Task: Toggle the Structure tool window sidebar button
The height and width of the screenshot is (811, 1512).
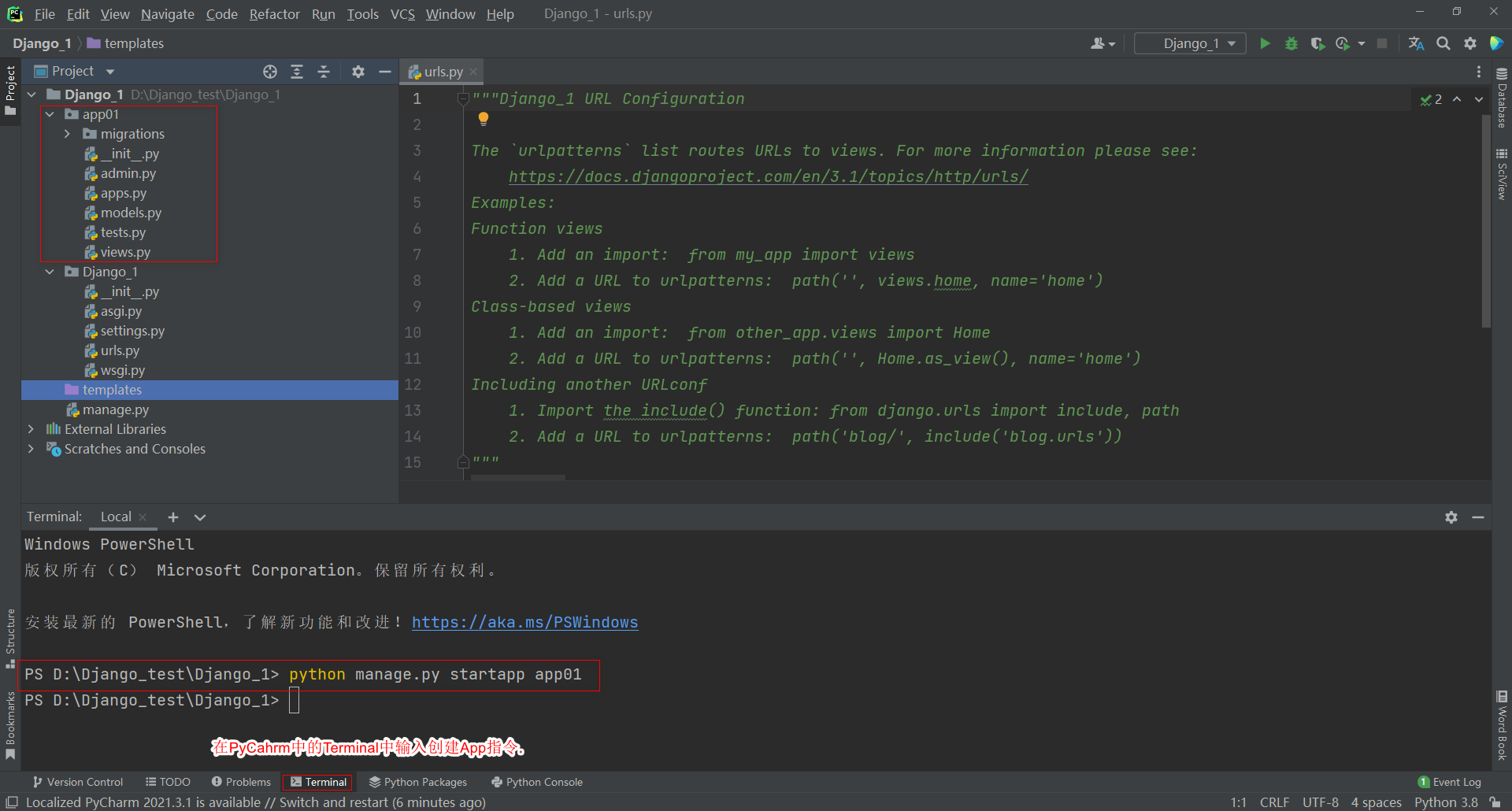Action: click(x=10, y=638)
